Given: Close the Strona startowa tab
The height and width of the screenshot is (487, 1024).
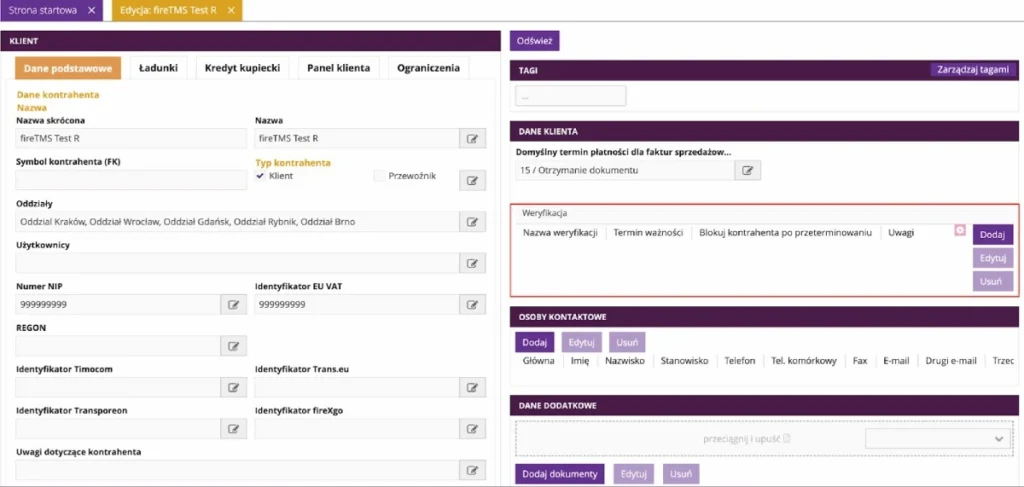Looking at the screenshot, I should tap(91, 11).
